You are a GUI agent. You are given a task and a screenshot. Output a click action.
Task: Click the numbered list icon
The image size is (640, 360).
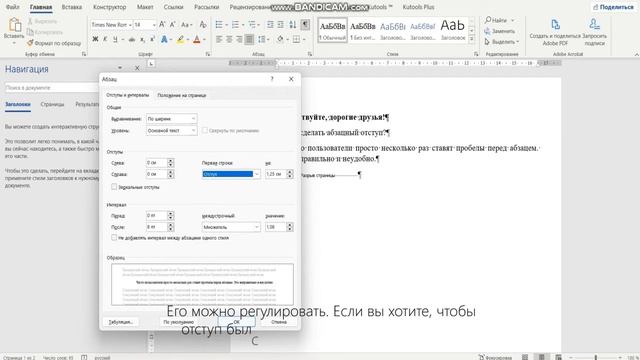tap(235, 25)
